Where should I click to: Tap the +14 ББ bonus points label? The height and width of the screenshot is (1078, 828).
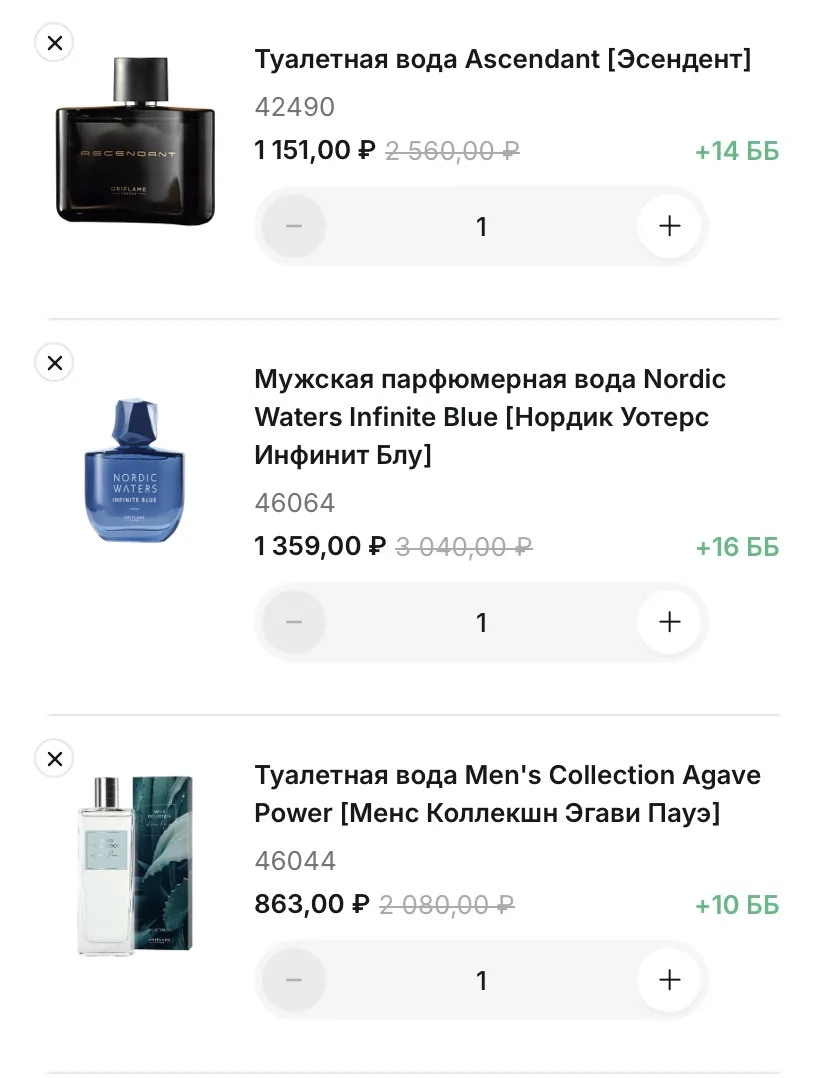click(736, 152)
